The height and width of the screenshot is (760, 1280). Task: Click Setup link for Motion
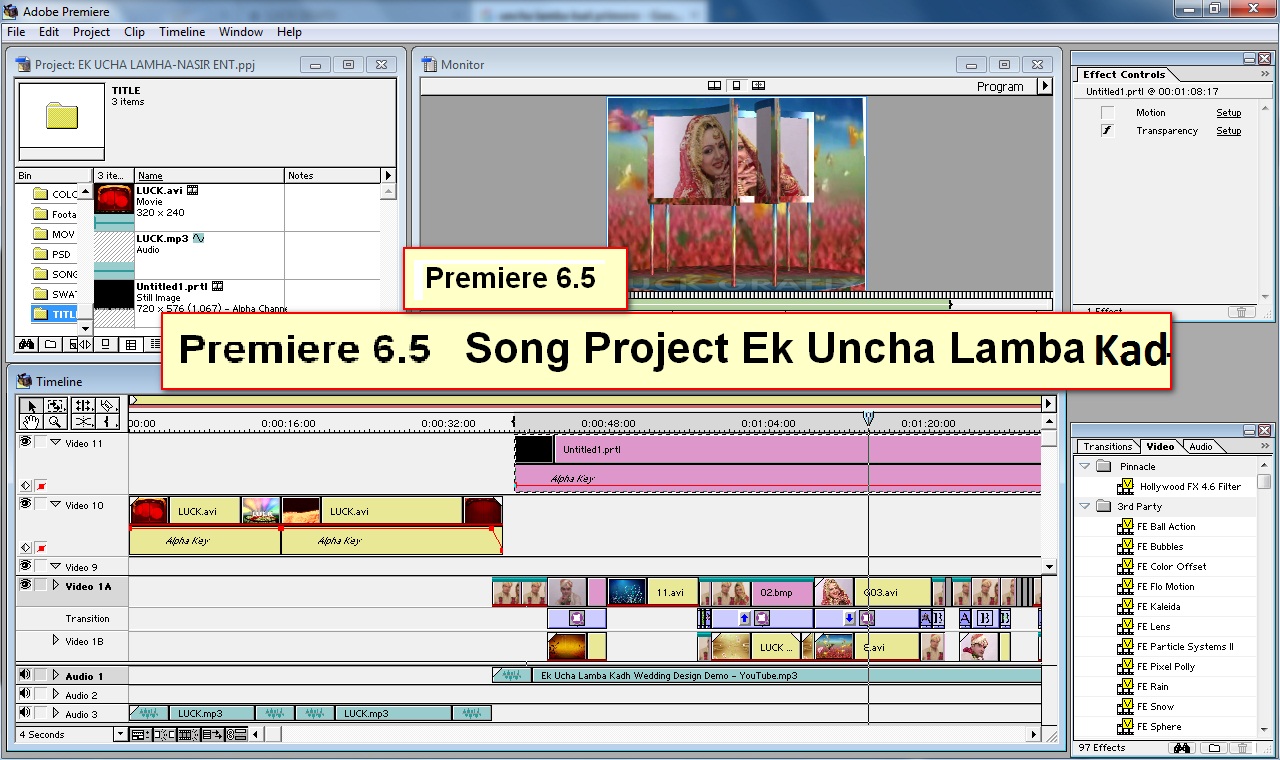pyautogui.click(x=1228, y=113)
